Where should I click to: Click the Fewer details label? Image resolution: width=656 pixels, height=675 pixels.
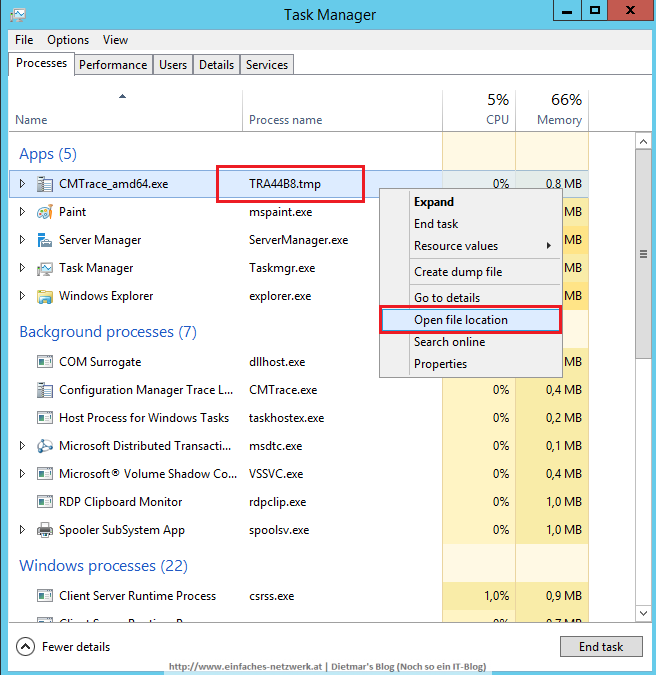(x=76, y=647)
